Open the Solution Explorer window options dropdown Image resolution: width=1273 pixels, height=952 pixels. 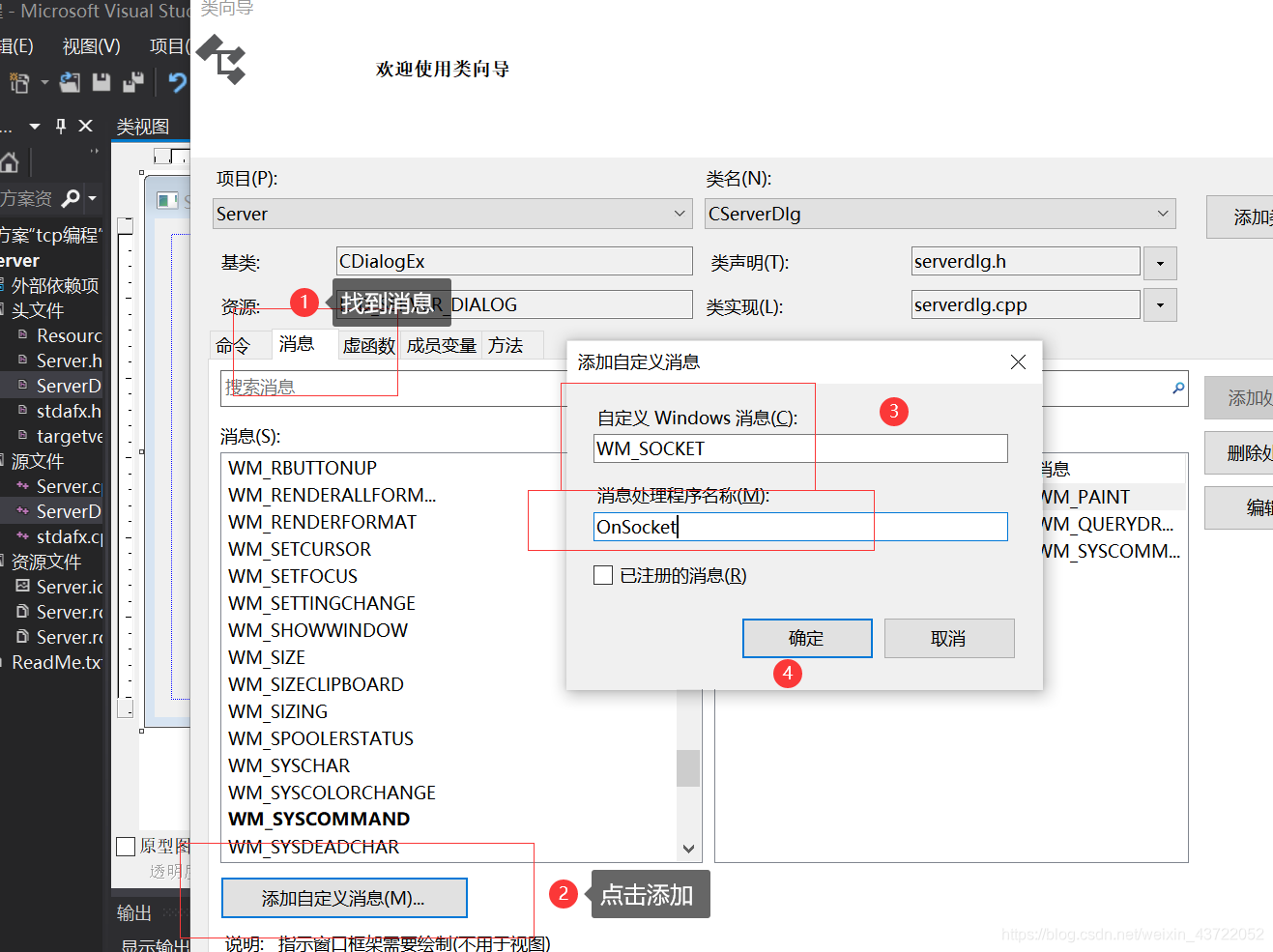[x=35, y=127]
